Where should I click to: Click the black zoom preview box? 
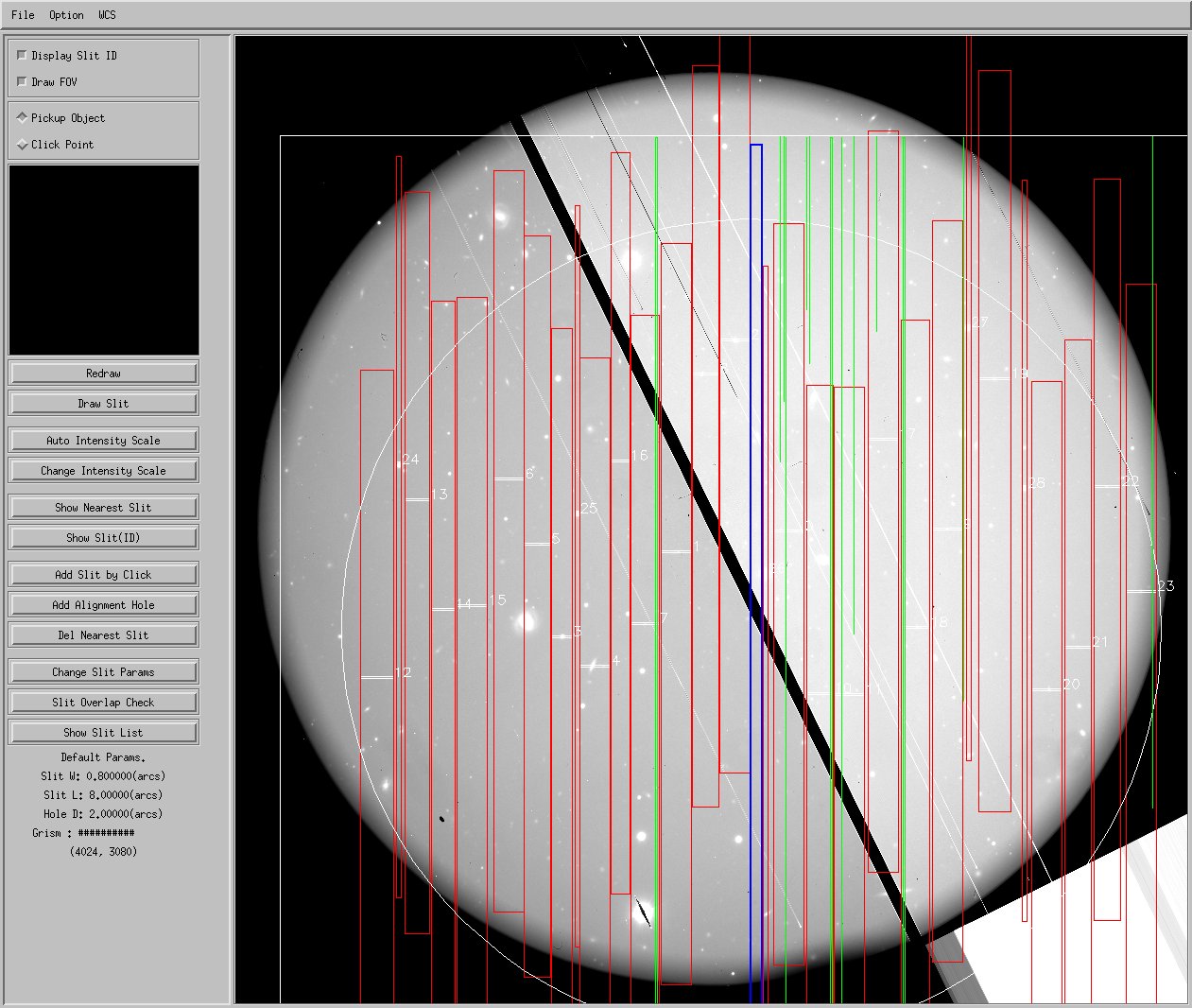pos(104,261)
